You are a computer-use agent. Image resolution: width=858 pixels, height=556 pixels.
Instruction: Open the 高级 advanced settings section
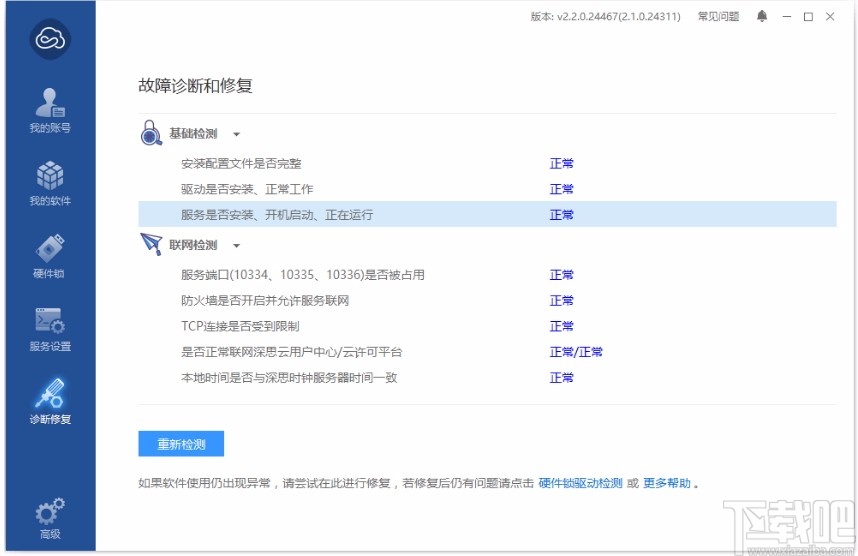click(50, 518)
